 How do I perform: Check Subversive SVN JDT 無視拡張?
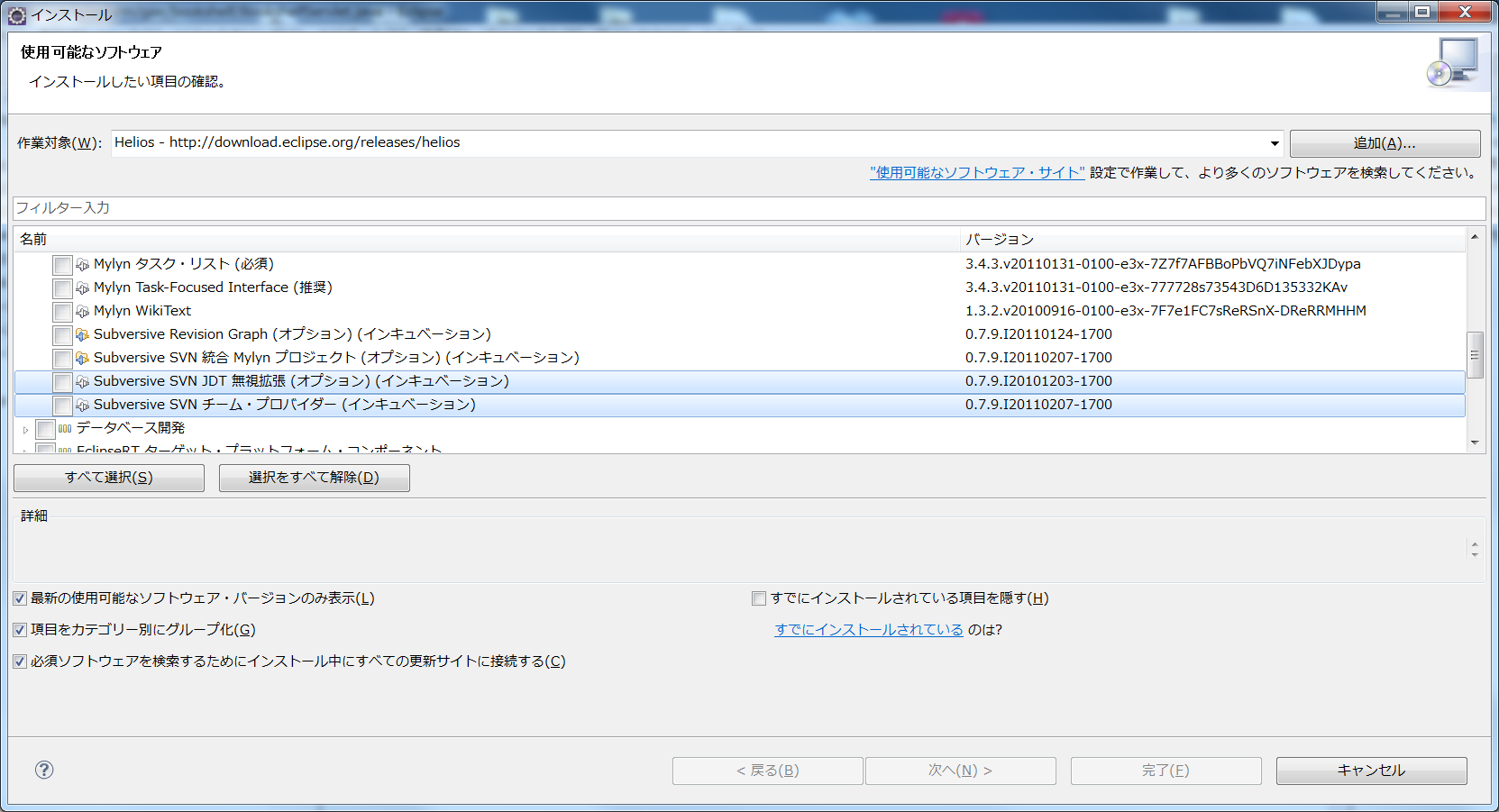point(62,382)
